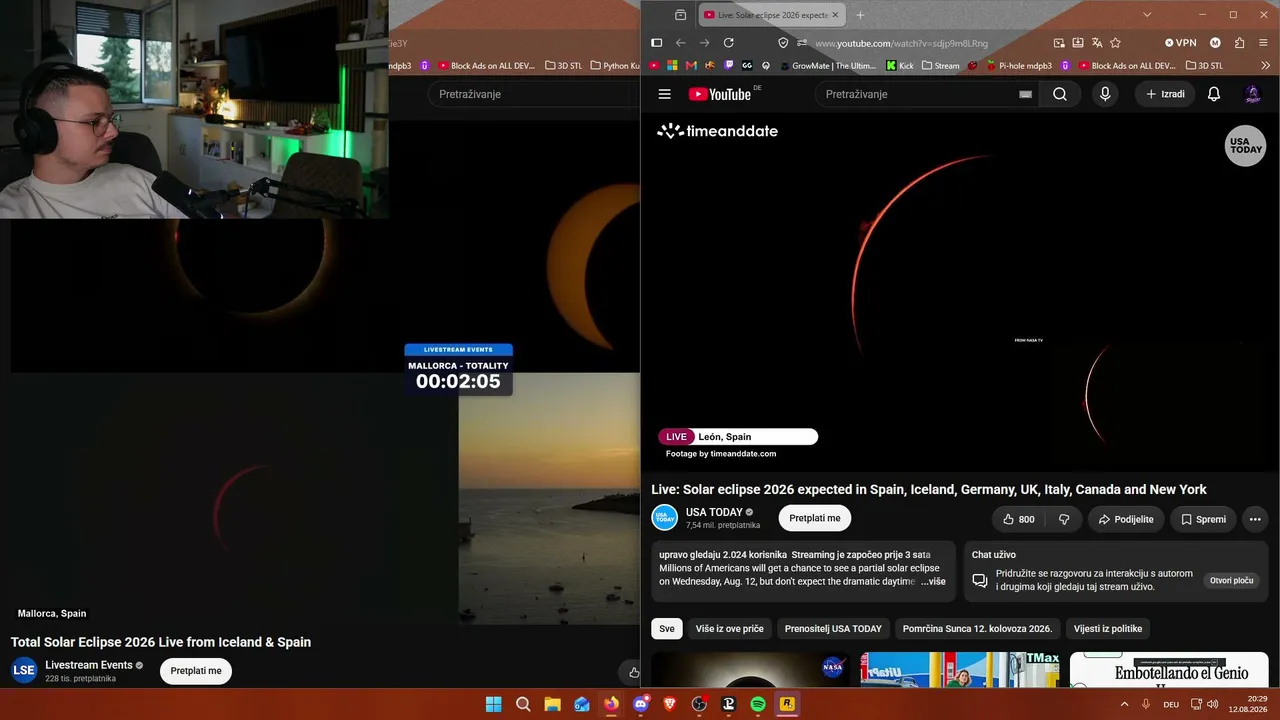This screenshot has height=720, width=1280.
Task: Open a new browser tab
Action: click(x=860, y=15)
